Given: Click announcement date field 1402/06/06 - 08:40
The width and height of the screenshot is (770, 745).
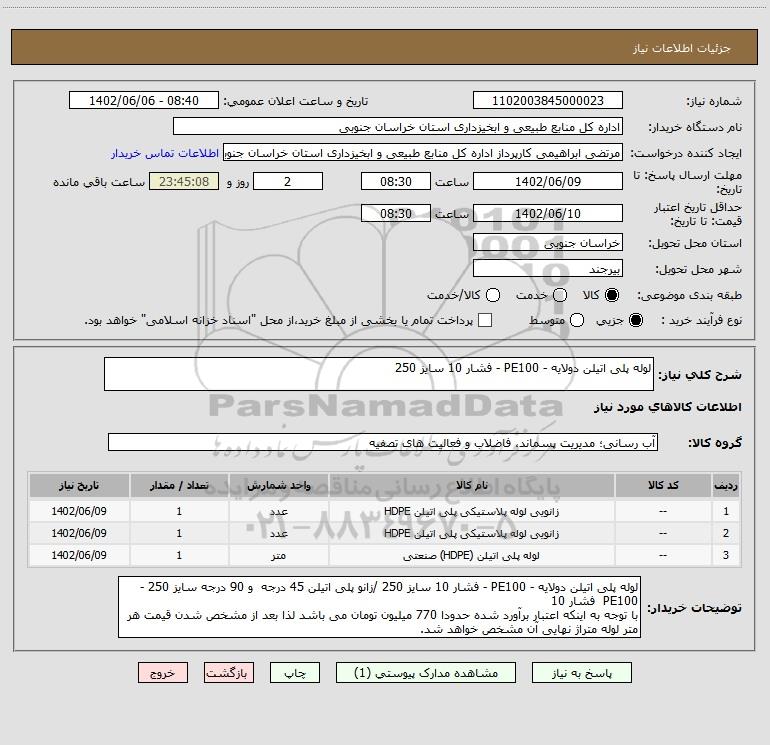Looking at the screenshot, I should (x=144, y=101).
